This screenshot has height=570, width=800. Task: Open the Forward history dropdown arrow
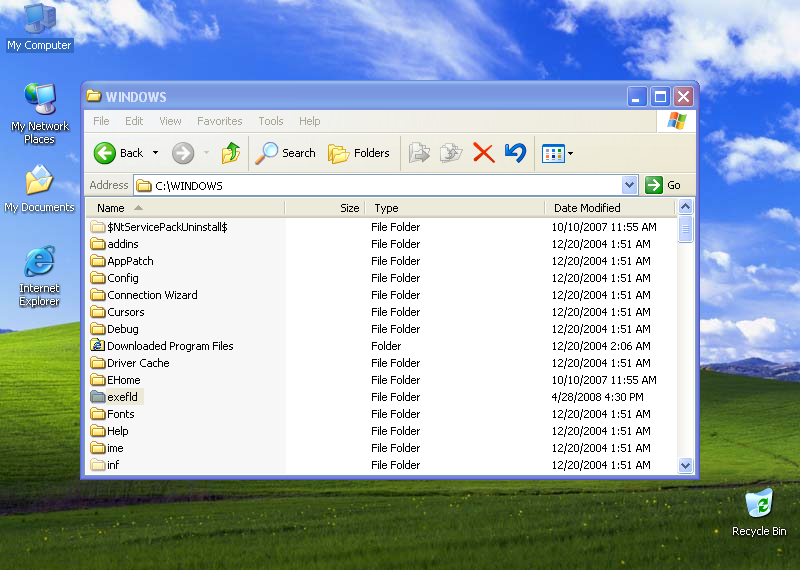(206, 153)
